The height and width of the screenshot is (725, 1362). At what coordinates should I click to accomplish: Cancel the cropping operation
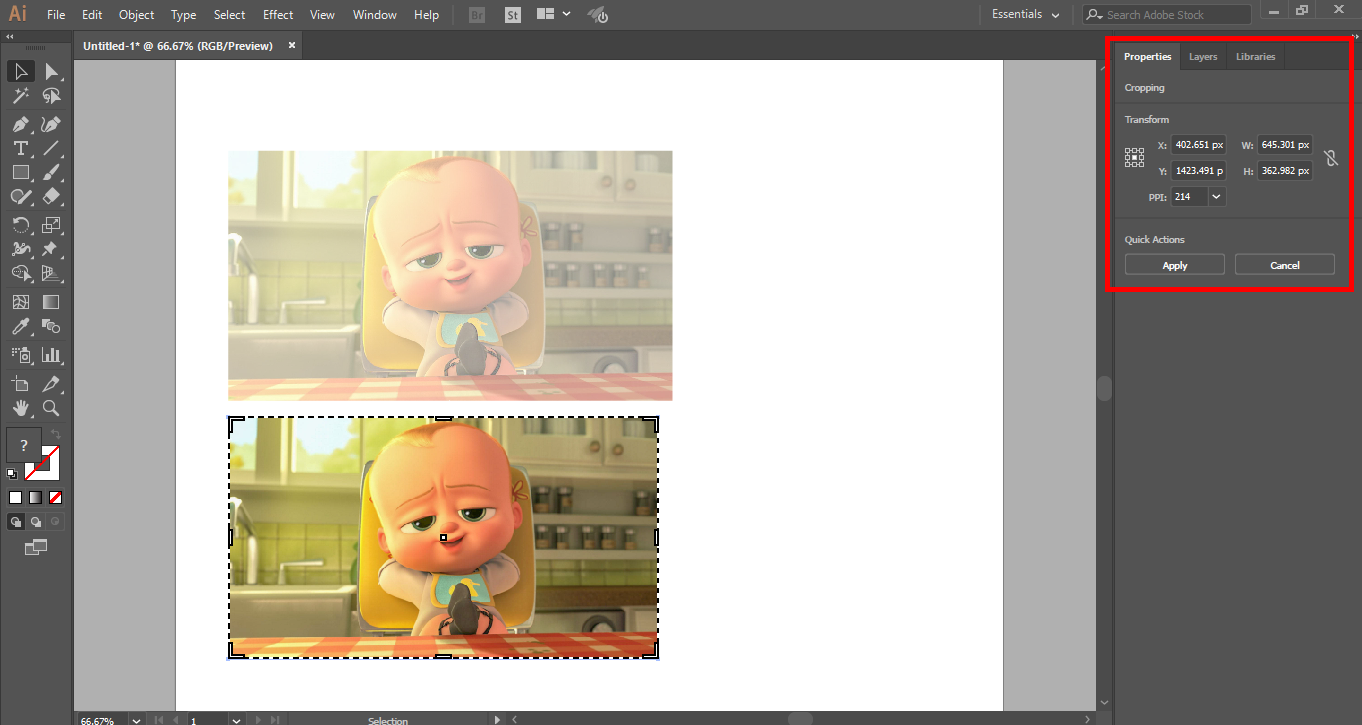click(1284, 264)
